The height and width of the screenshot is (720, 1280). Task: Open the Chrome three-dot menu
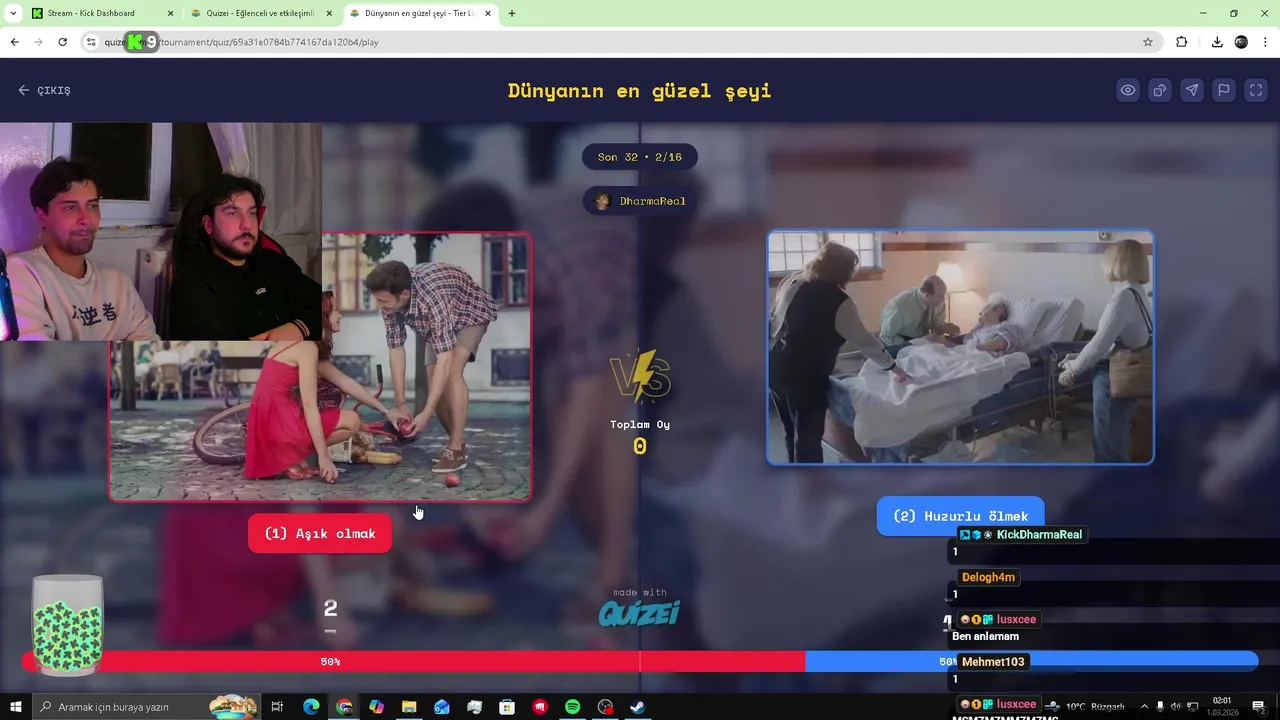[1266, 42]
